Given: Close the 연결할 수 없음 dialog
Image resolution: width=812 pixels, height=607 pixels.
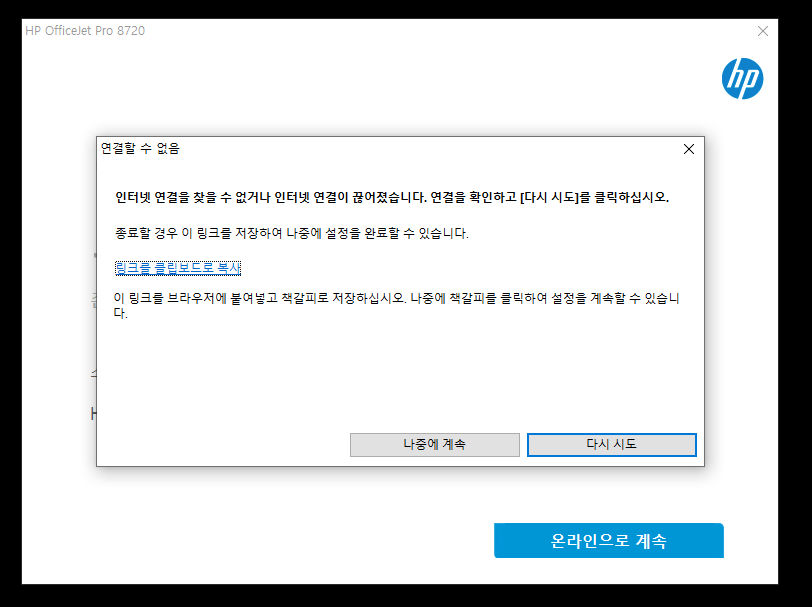Looking at the screenshot, I should pos(689,149).
